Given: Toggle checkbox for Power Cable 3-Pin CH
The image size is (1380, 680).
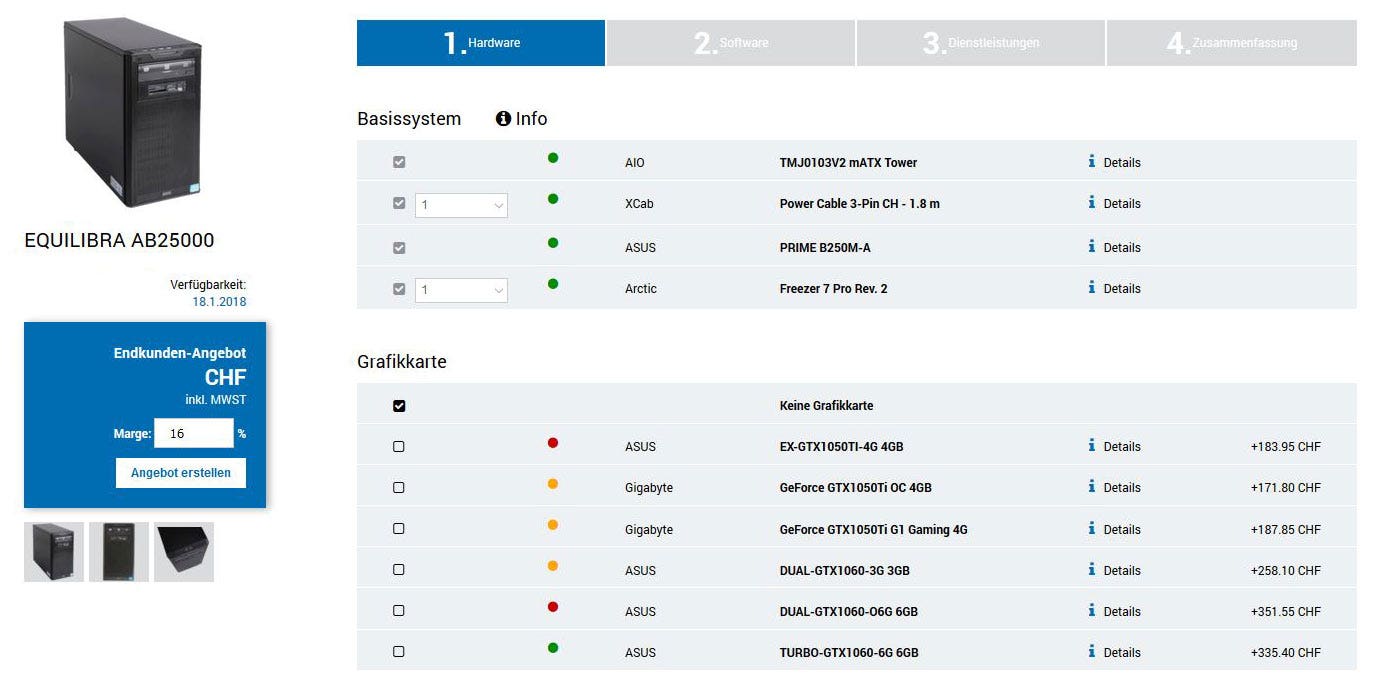Looking at the screenshot, I should click(399, 203).
